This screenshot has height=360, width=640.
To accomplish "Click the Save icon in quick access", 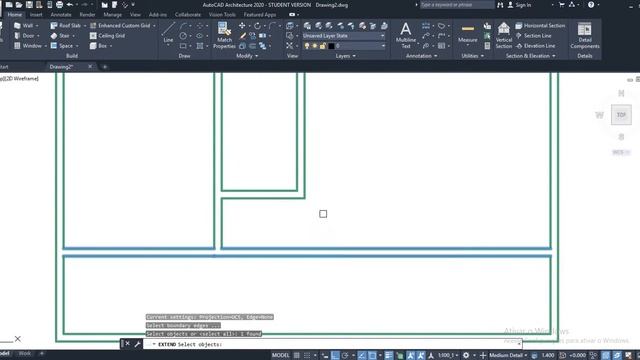I will [29, 4].
